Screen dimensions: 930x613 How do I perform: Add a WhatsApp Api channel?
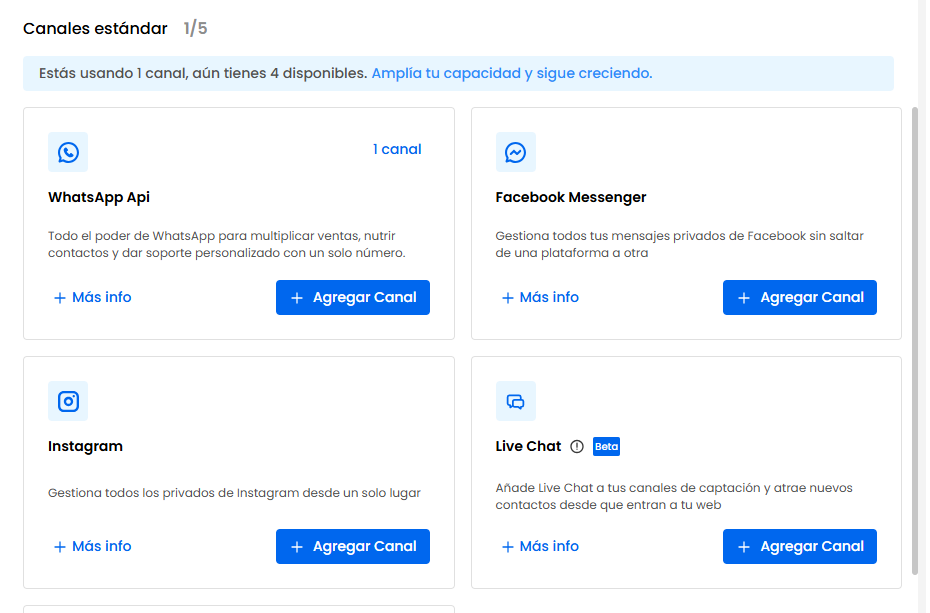click(x=353, y=298)
